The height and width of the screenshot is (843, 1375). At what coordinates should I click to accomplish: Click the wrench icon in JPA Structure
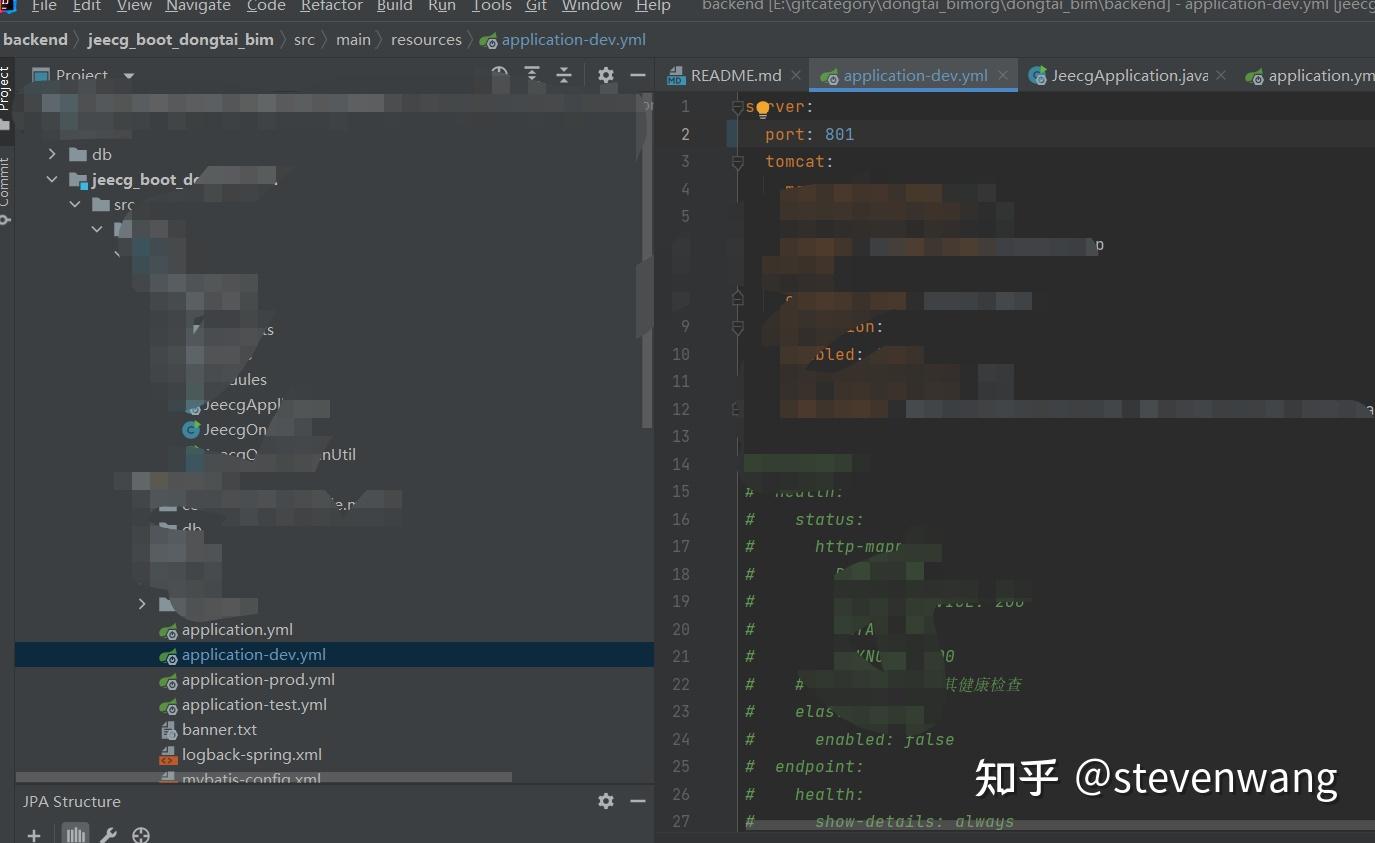coord(109,835)
